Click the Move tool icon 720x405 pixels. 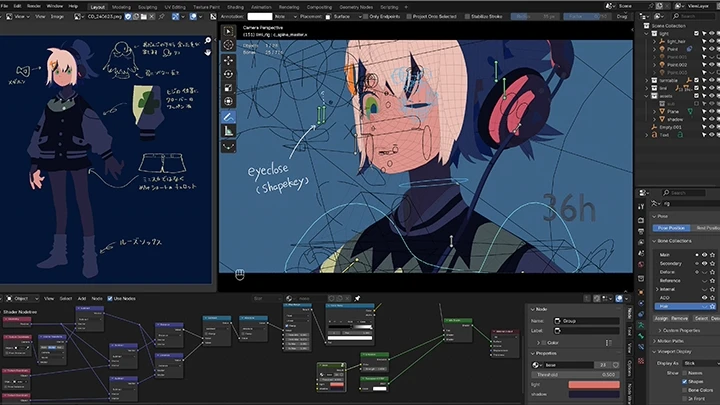coord(228,60)
